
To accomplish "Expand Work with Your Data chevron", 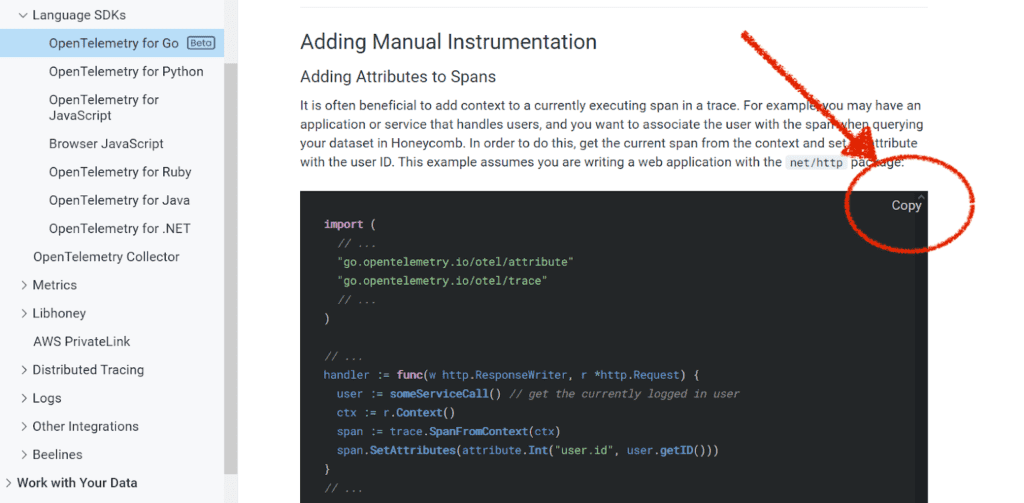I will (9, 483).
